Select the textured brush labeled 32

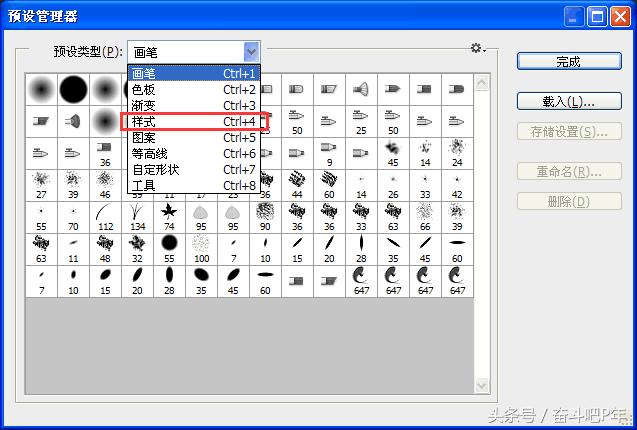point(136,245)
